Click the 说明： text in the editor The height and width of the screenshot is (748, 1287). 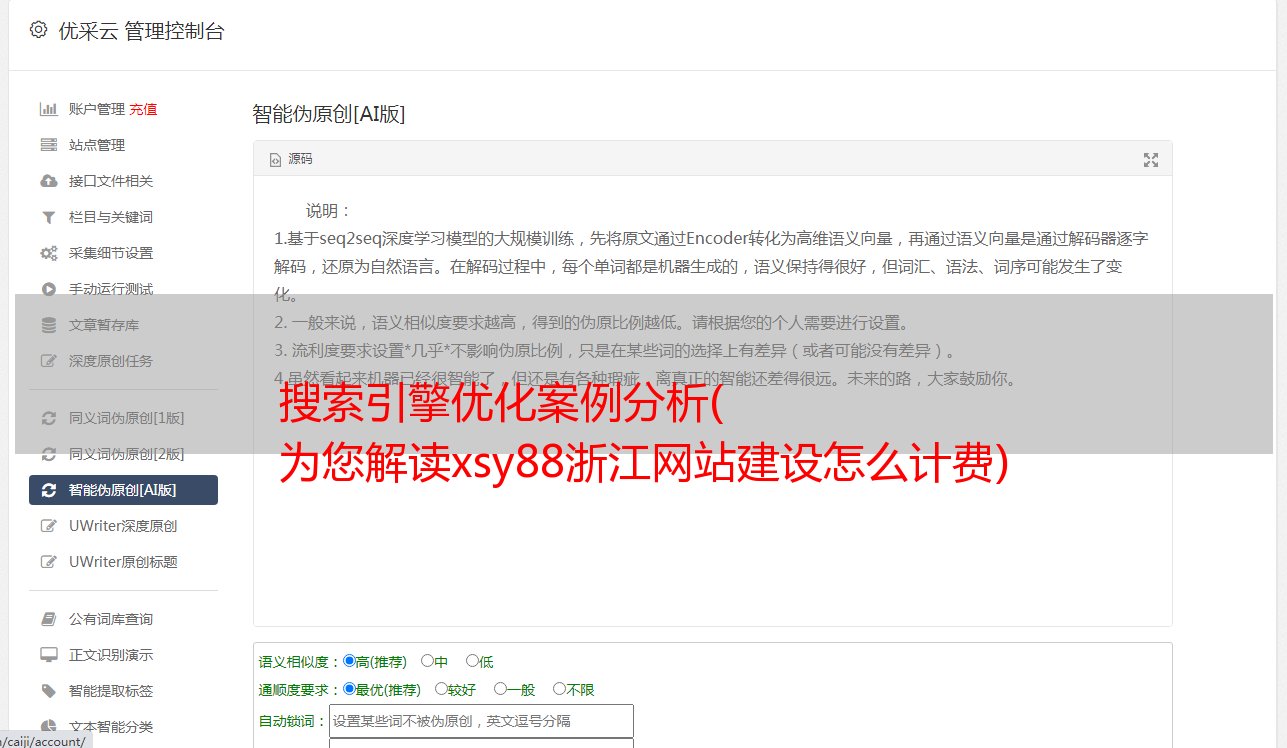pos(329,211)
